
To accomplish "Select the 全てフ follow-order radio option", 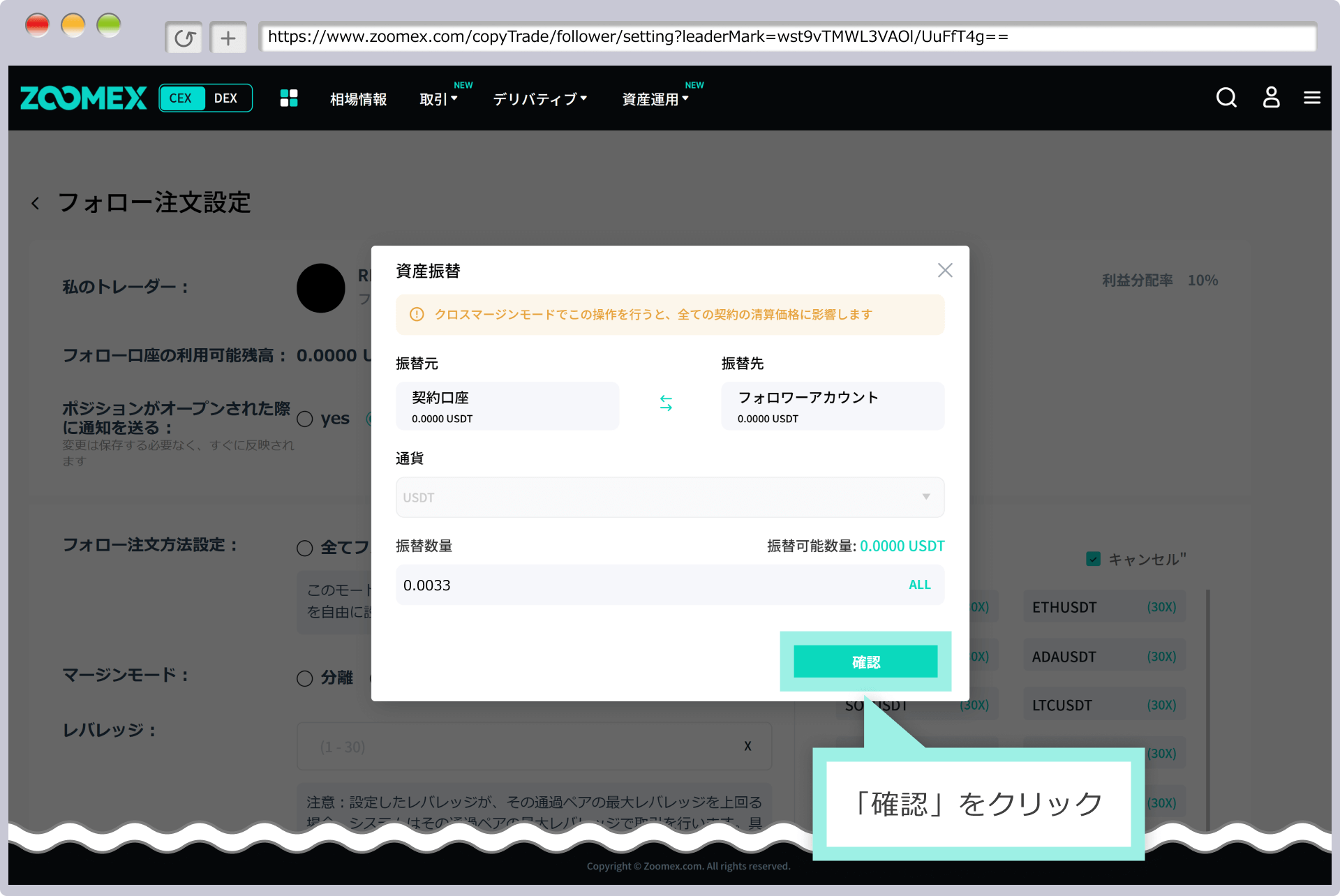I will tap(305, 548).
